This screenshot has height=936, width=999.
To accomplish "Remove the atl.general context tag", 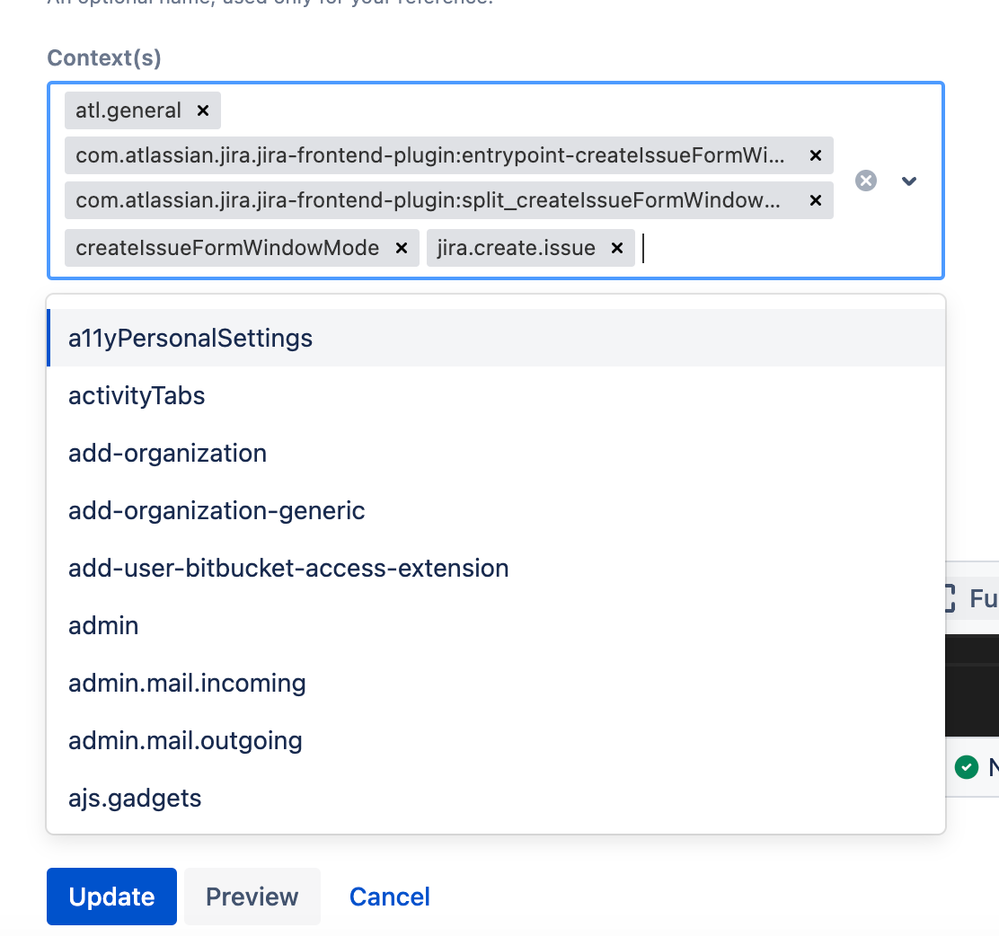I will coord(203,111).
